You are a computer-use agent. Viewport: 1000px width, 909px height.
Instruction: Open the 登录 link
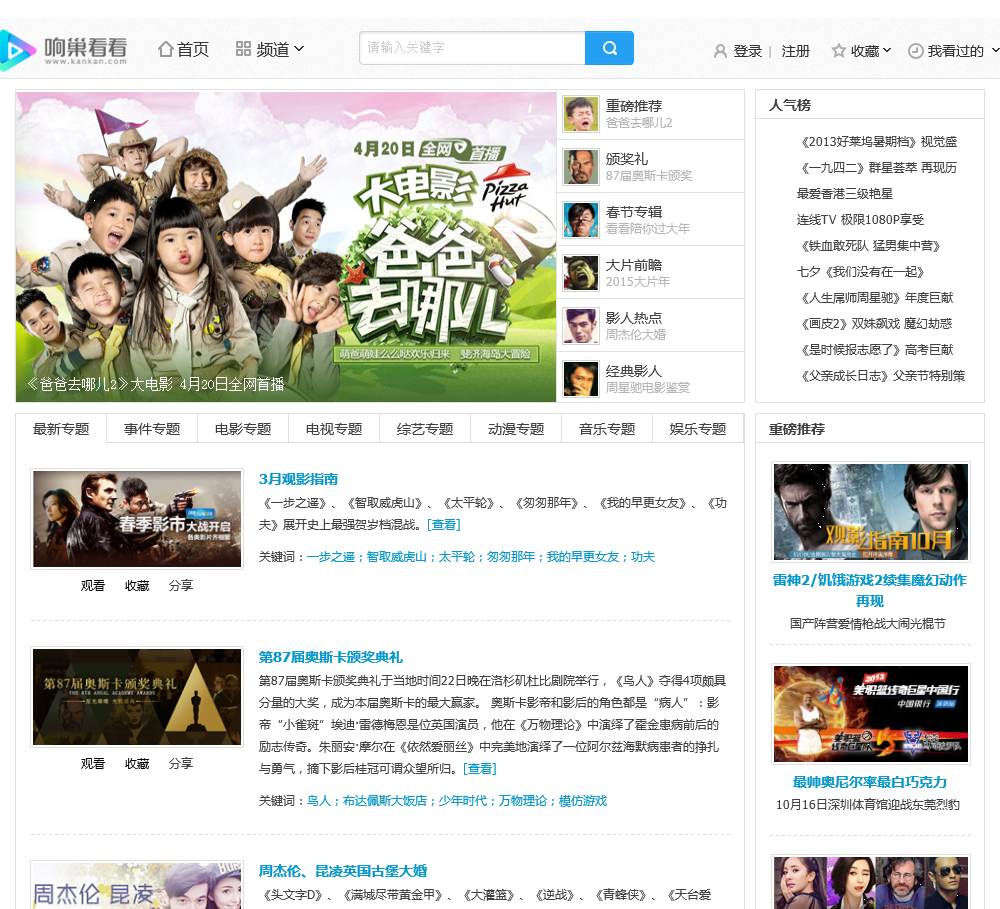tap(747, 51)
